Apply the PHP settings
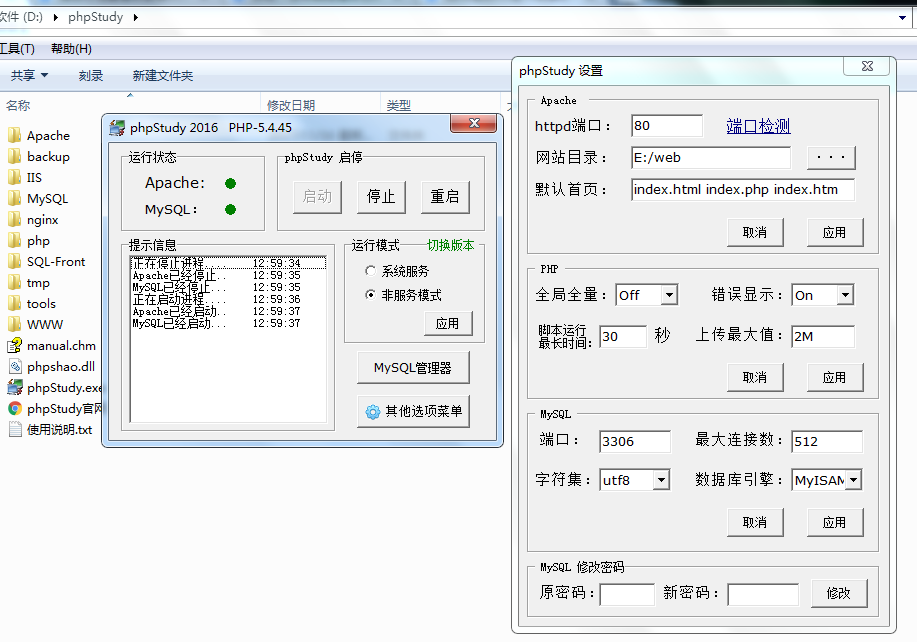 [835, 377]
